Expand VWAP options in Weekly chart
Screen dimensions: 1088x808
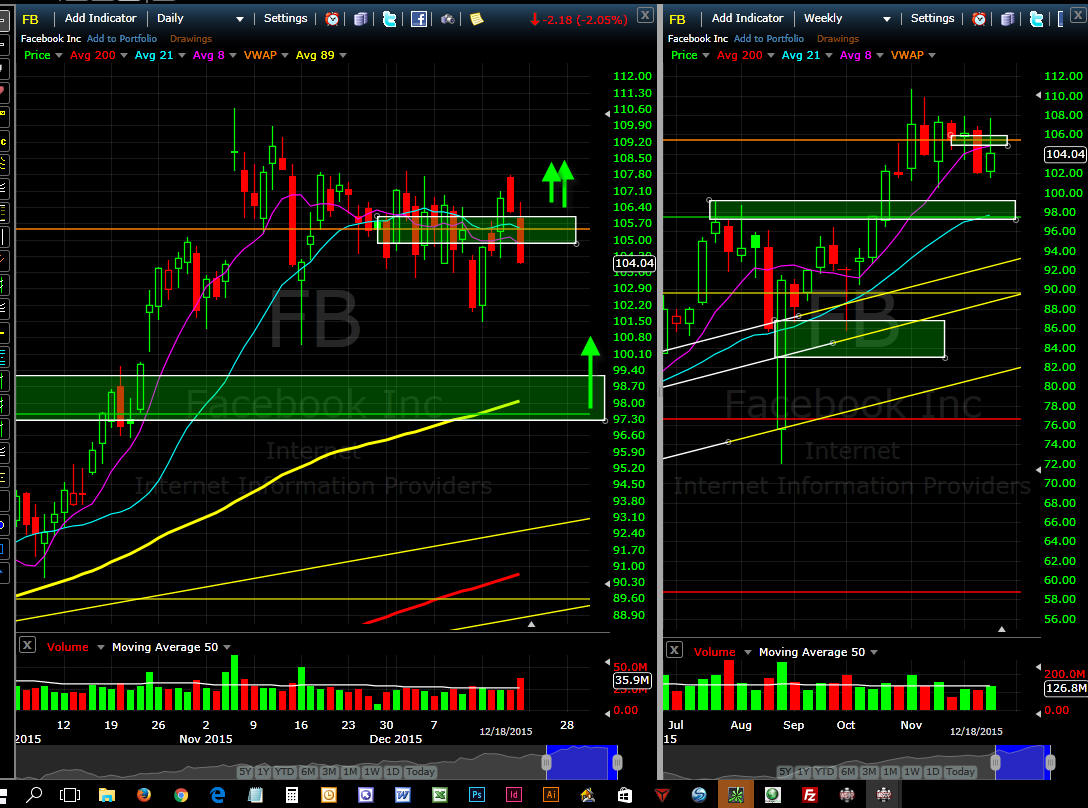tap(932, 56)
